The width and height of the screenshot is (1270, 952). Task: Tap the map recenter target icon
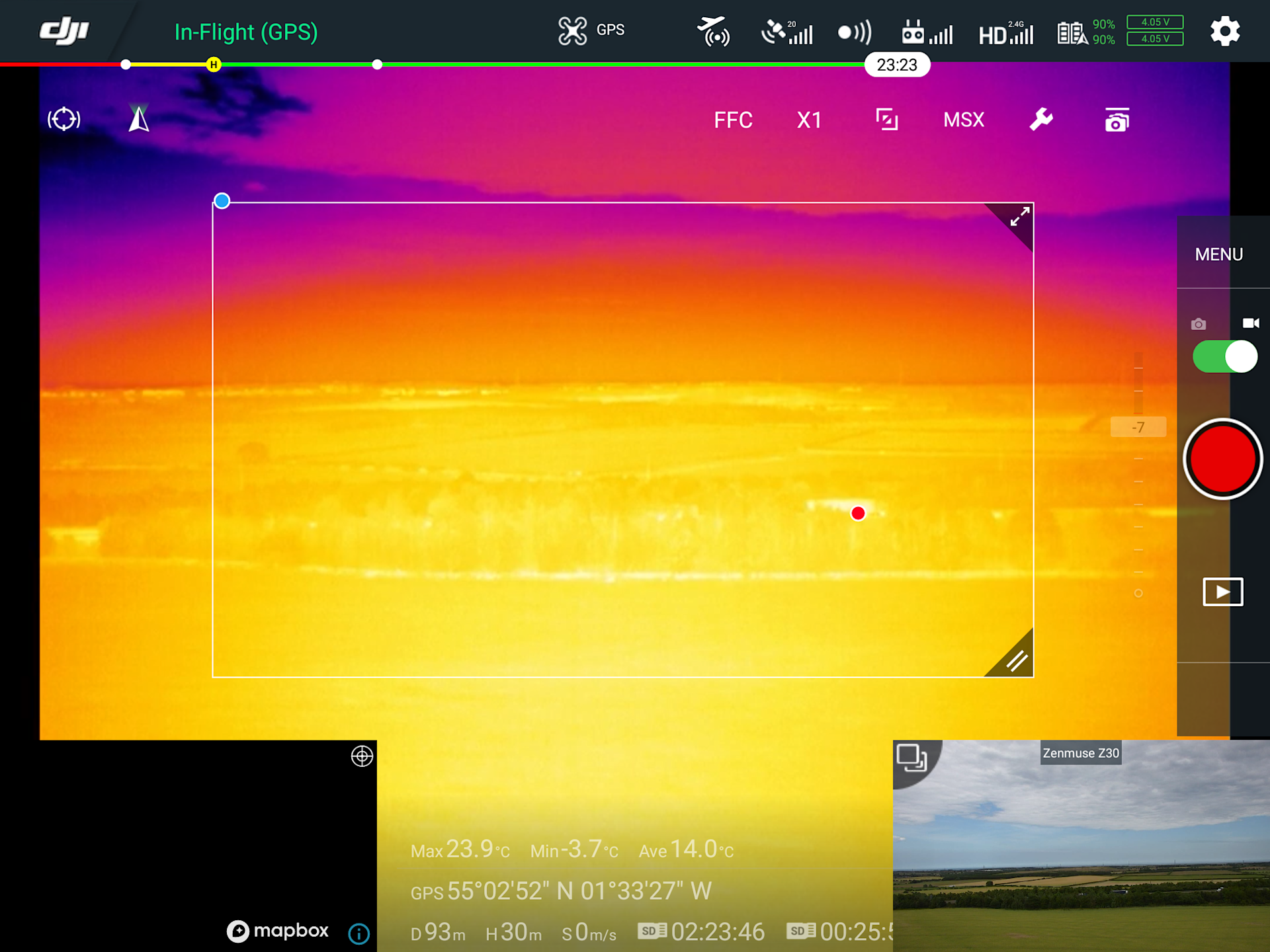(x=362, y=756)
